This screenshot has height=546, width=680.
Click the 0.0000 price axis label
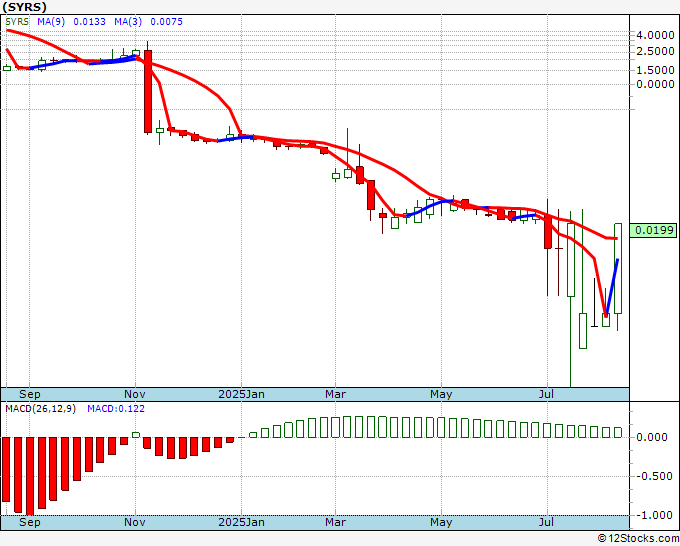click(655, 84)
